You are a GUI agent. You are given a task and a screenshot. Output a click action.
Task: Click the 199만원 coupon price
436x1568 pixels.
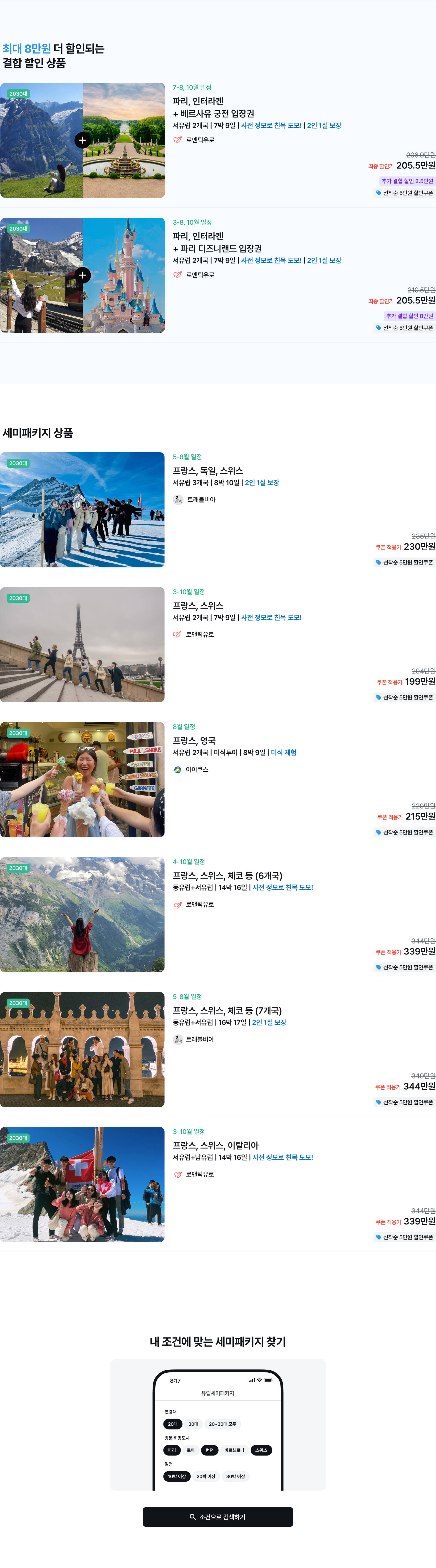click(420, 682)
